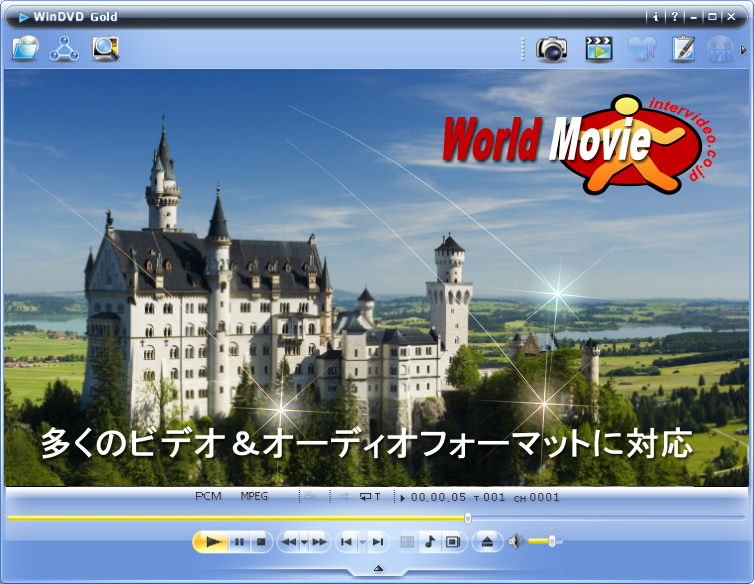Jump to the previous chapter

pos(346,542)
